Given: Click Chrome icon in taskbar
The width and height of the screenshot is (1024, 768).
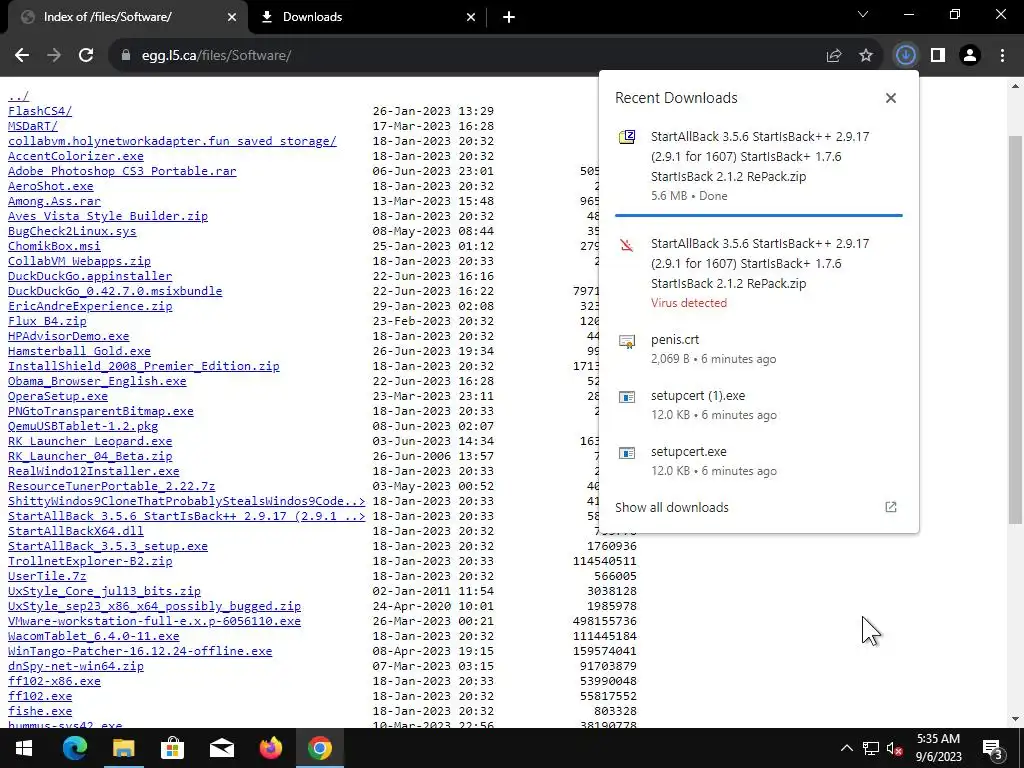Looking at the screenshot, I should point(319,748).
